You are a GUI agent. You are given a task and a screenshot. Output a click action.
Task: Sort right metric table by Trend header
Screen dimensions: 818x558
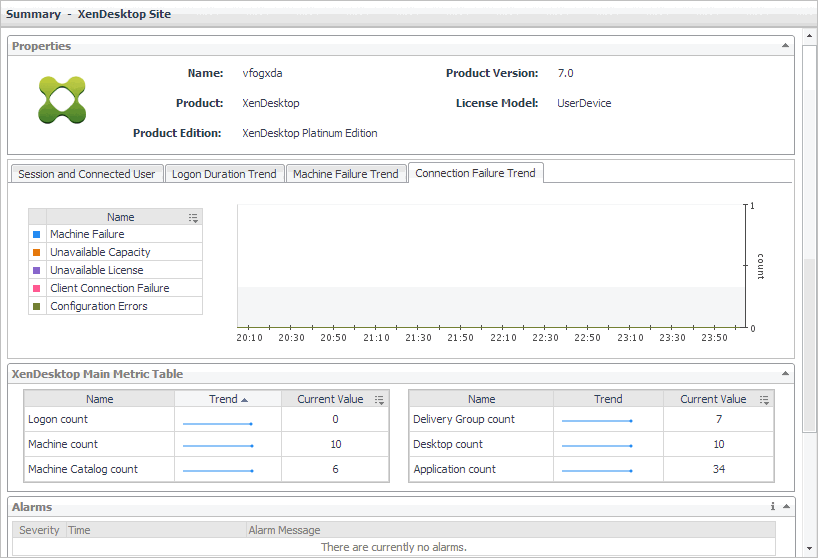(608, 399)
